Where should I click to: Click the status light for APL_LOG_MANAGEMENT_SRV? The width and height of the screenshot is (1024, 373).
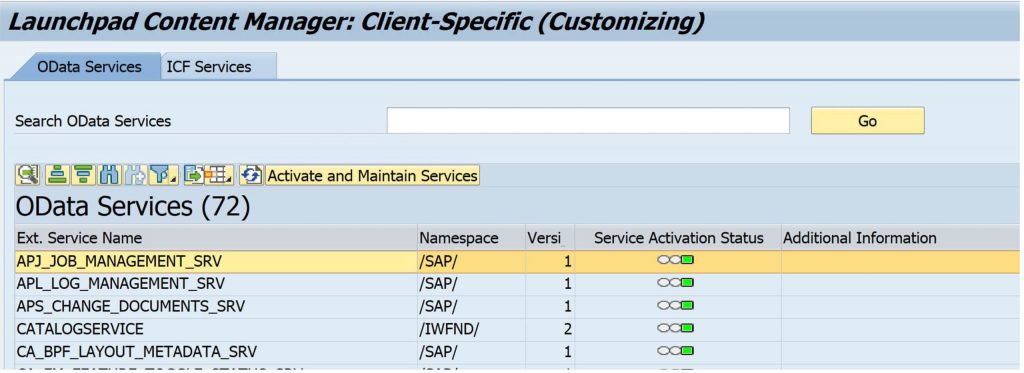tap(676, 283)
